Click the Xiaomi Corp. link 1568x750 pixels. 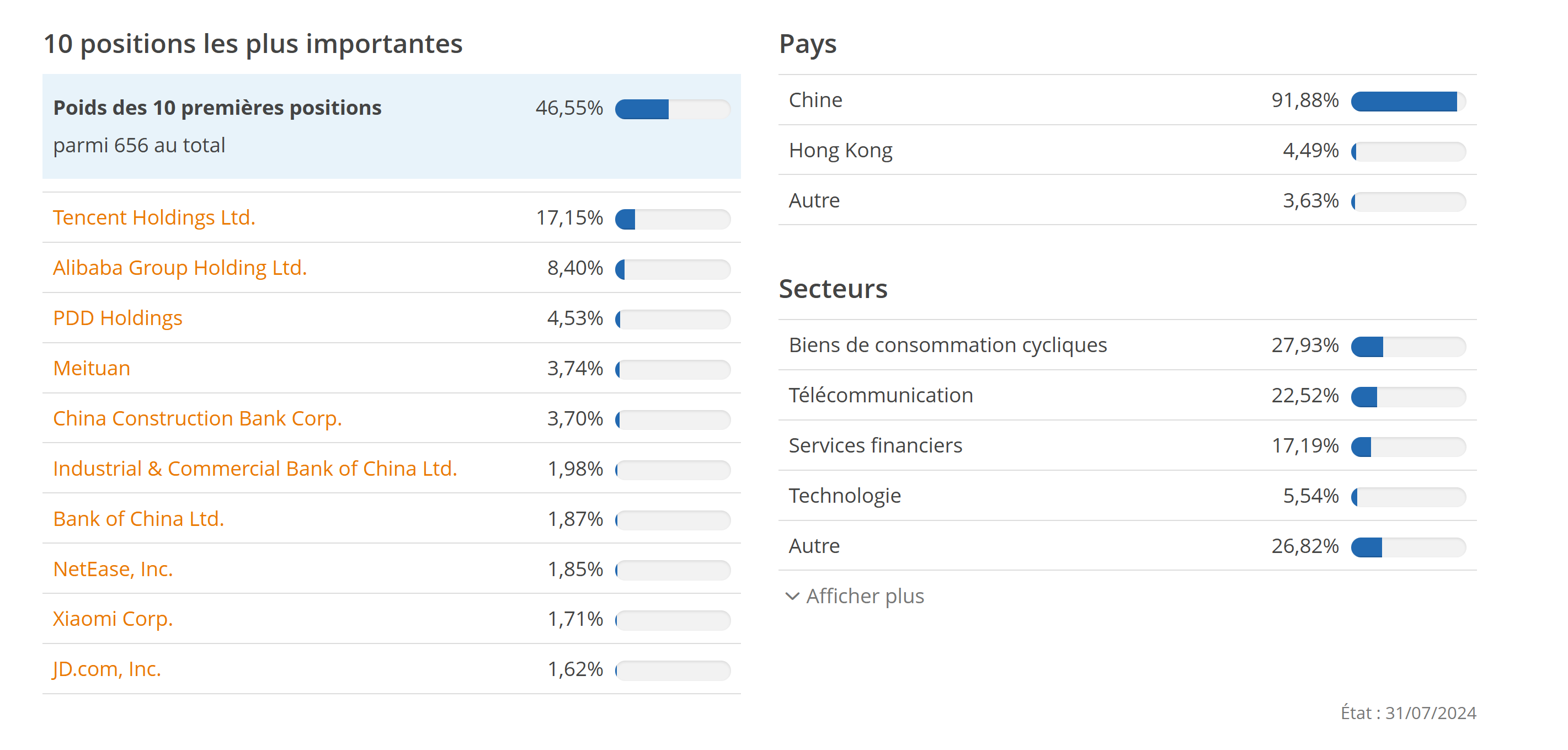(113, 619)
